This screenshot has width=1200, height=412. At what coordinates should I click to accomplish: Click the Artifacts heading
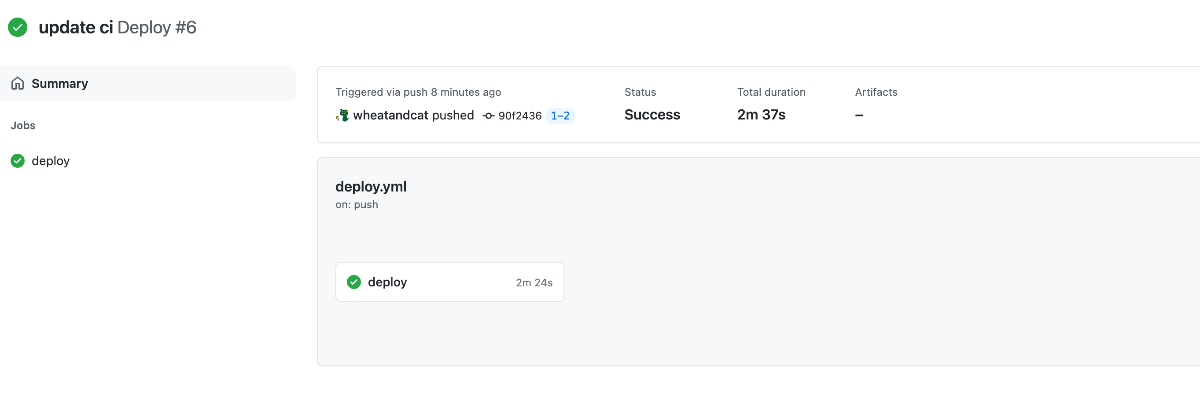tap(876, 92)
